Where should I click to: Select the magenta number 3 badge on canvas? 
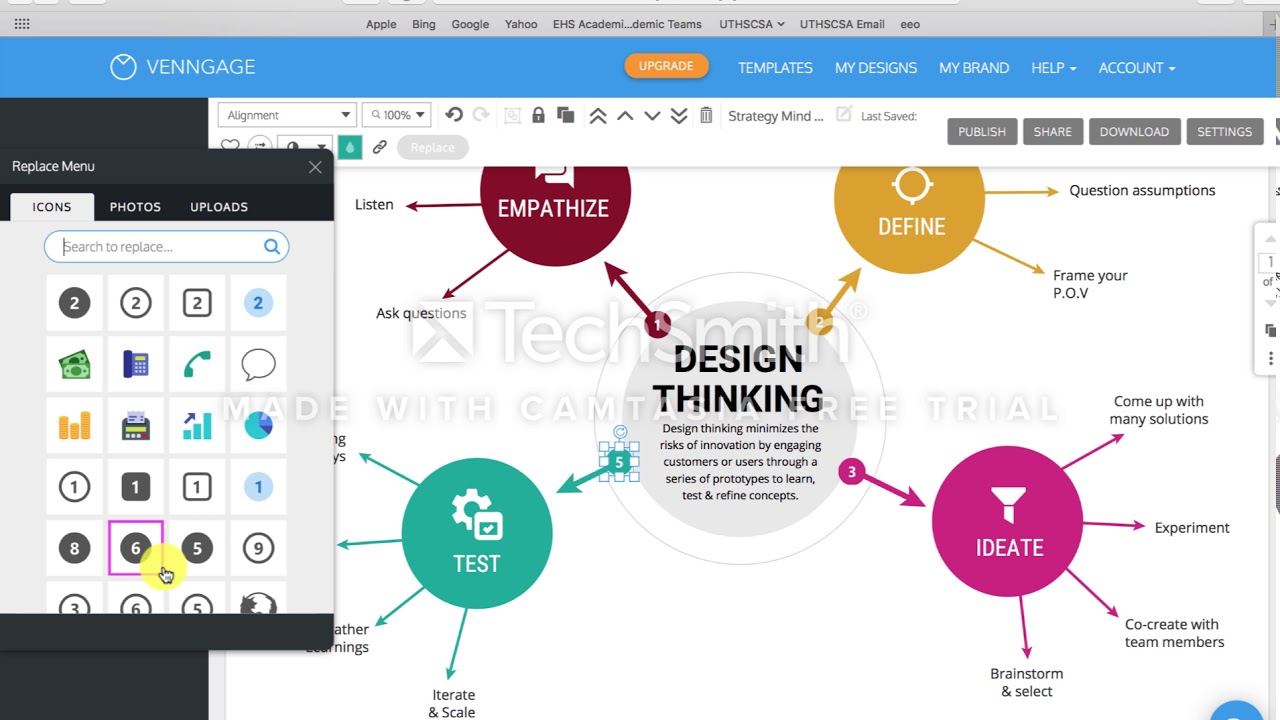(851, 472)
